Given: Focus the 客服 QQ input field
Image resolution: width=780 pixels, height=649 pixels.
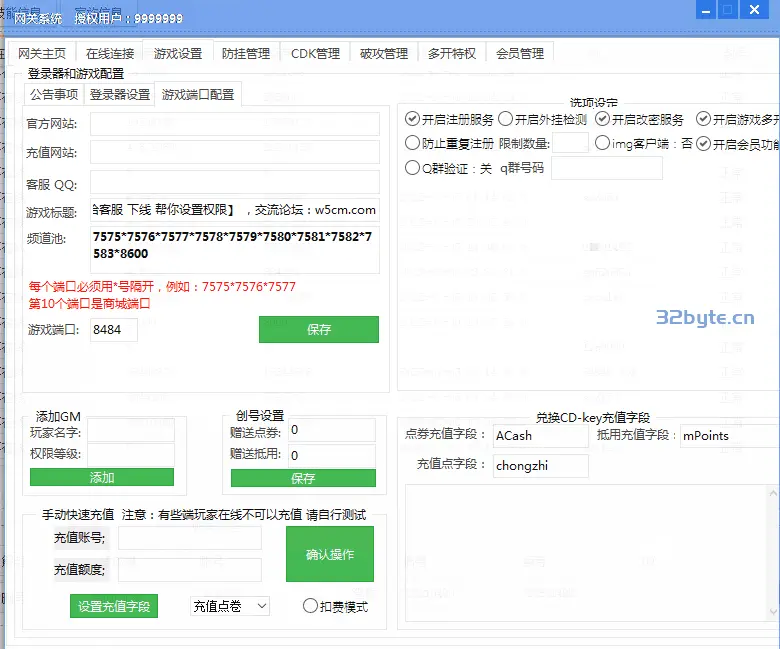Looking at the screenshot, I should [x=235, y=182].
